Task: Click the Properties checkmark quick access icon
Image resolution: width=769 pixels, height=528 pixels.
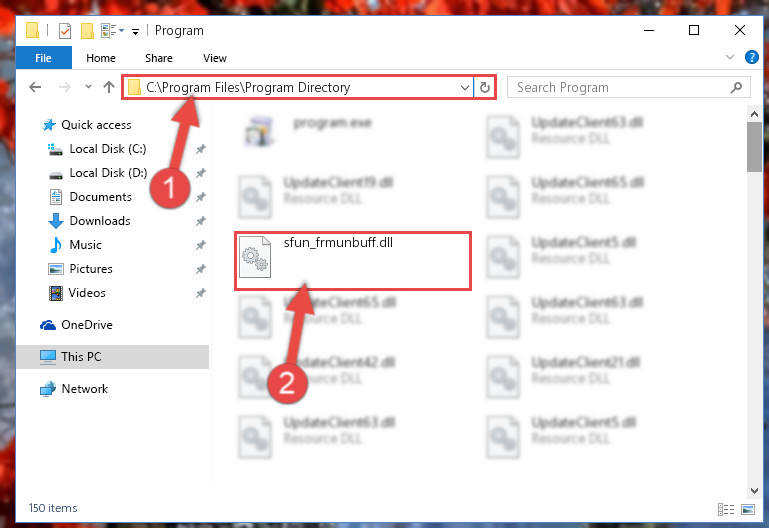Action: coord(65,31)
